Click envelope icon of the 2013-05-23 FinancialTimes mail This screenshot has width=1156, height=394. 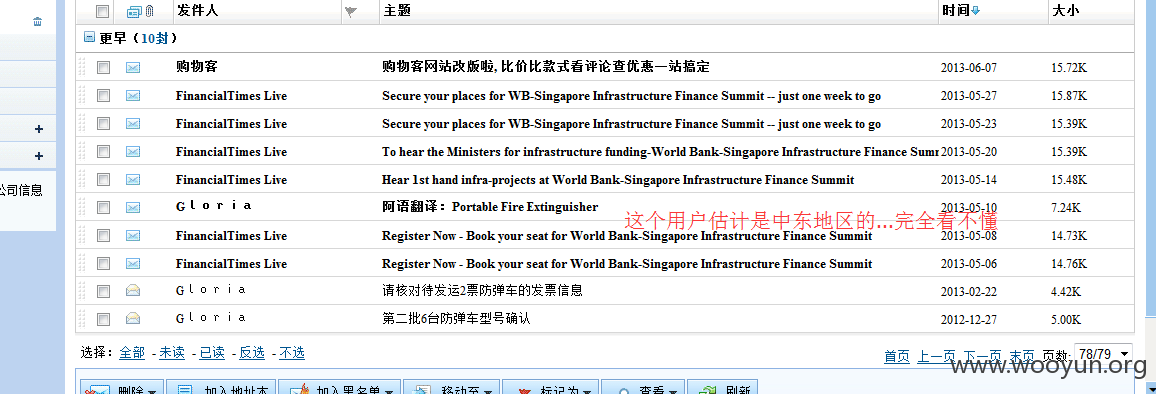(133, 123)
